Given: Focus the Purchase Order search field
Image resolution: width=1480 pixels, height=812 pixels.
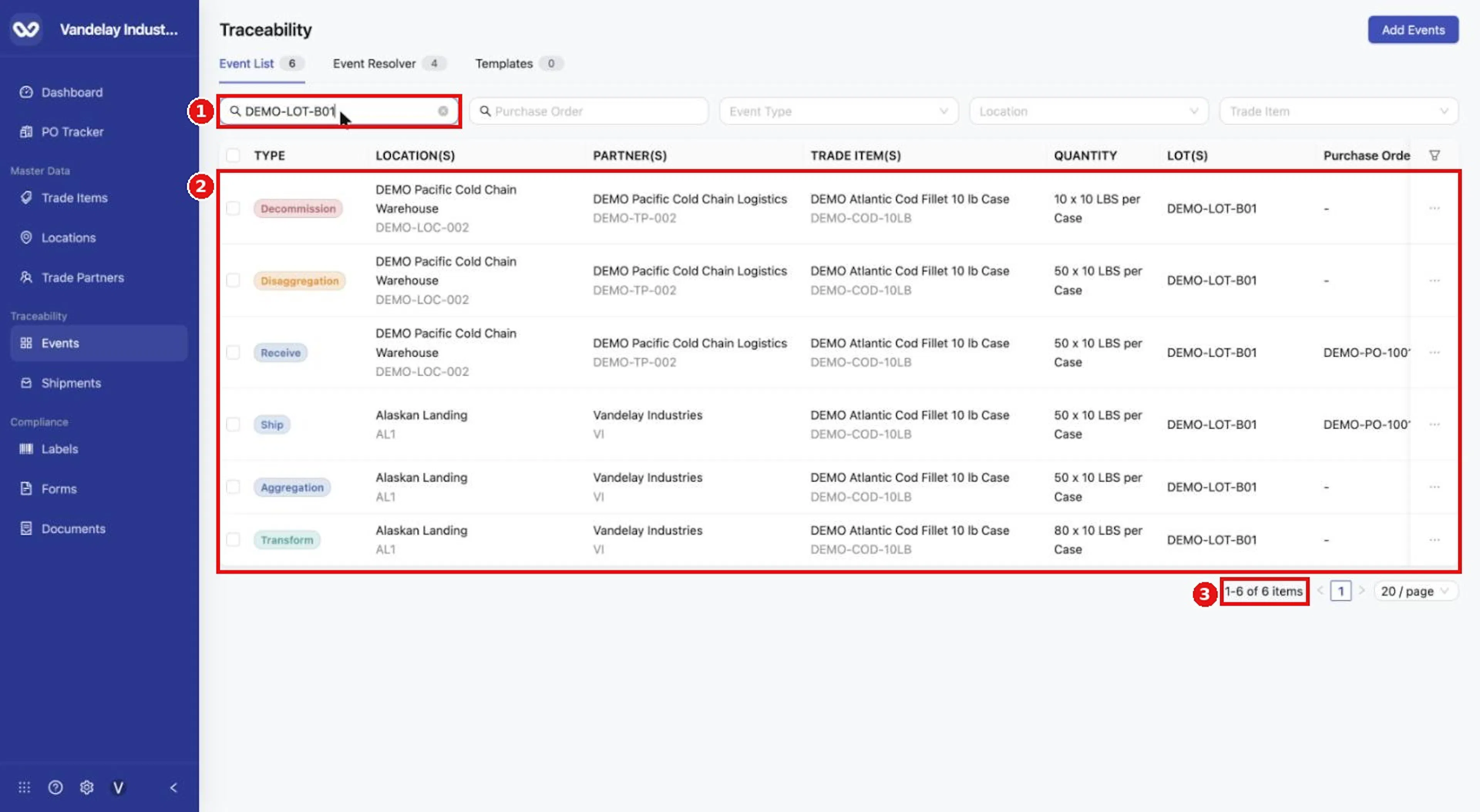Looking at the screenshot, I should pyautogui.click(x=588, y=111).
